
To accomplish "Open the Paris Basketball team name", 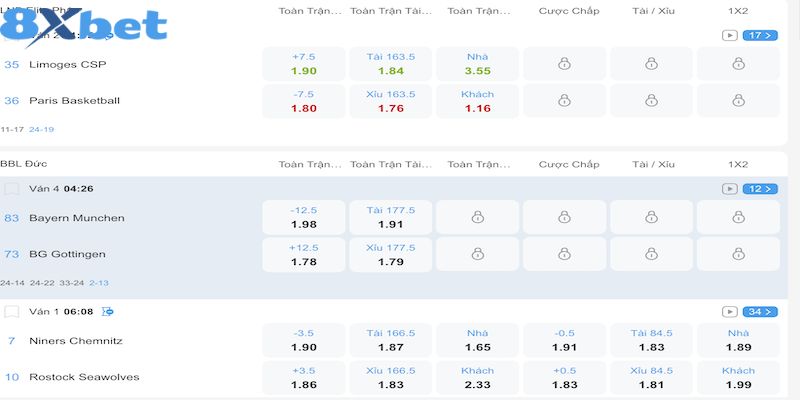I will tap(74, 101).
